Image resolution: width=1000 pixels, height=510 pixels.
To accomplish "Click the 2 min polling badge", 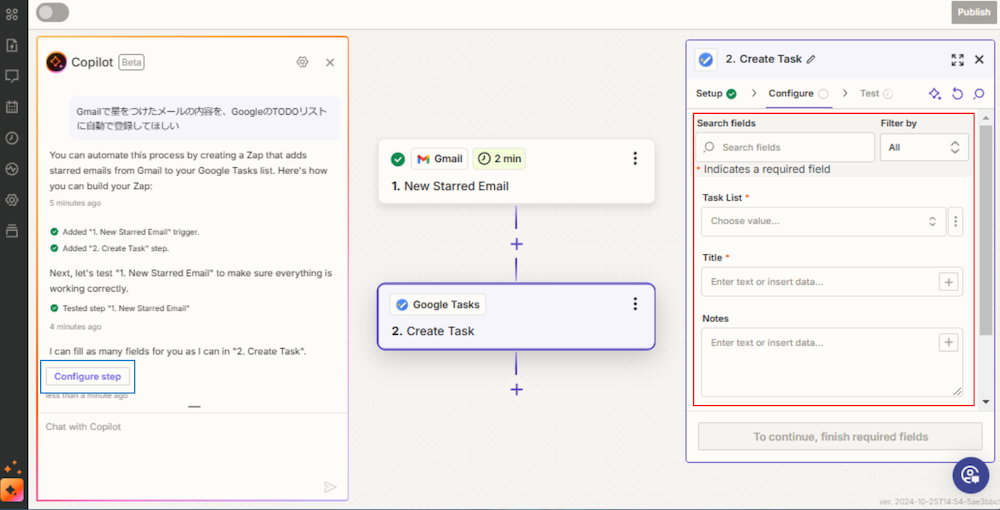I will (499, 159).
